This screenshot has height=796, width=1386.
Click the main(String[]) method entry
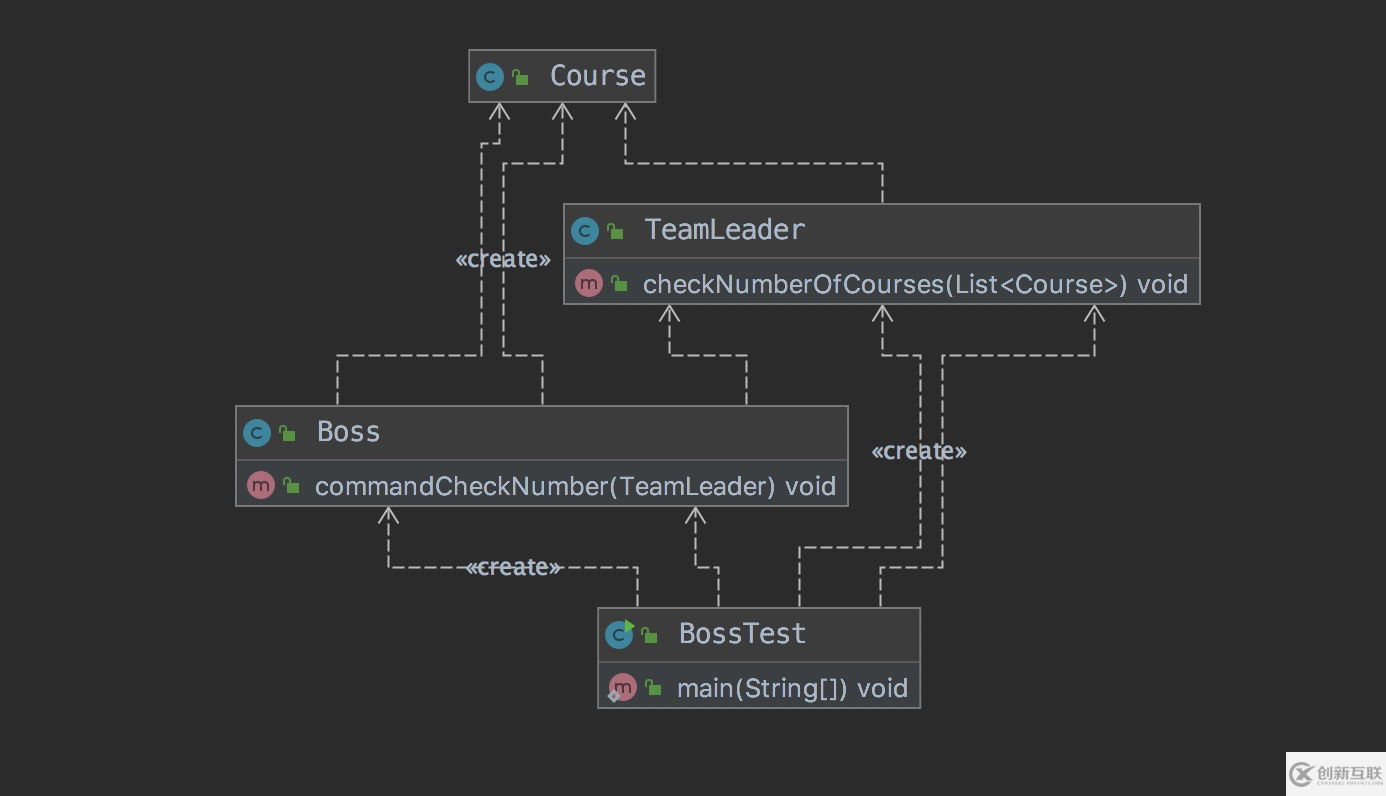tap(791, 688)
